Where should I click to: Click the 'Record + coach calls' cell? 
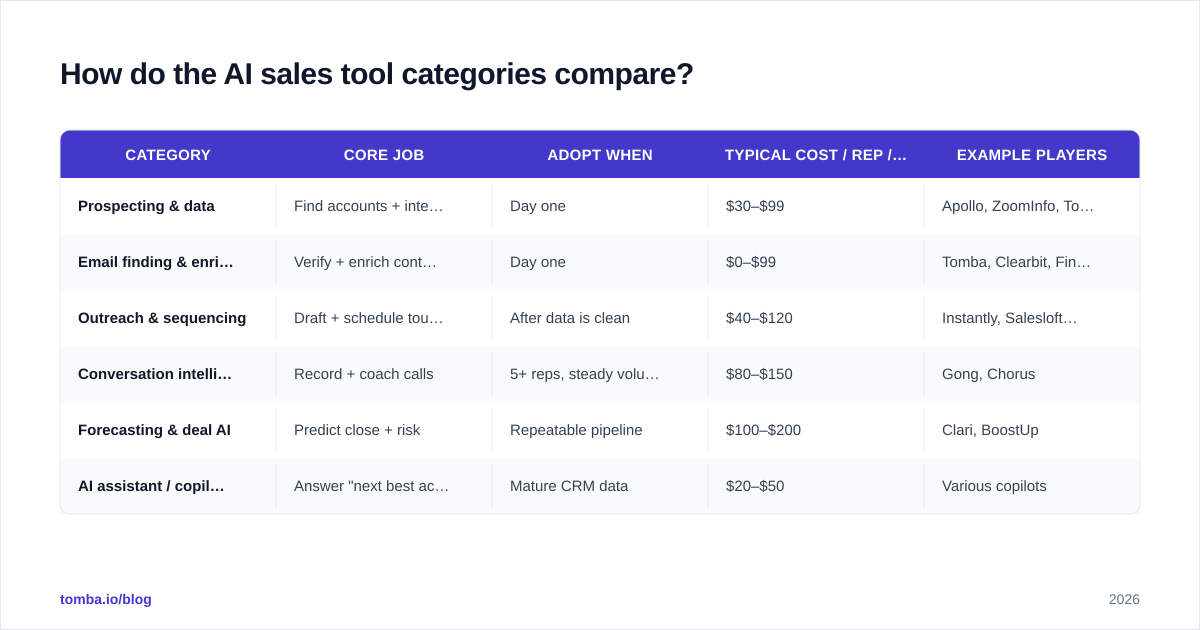pos(384,374)
